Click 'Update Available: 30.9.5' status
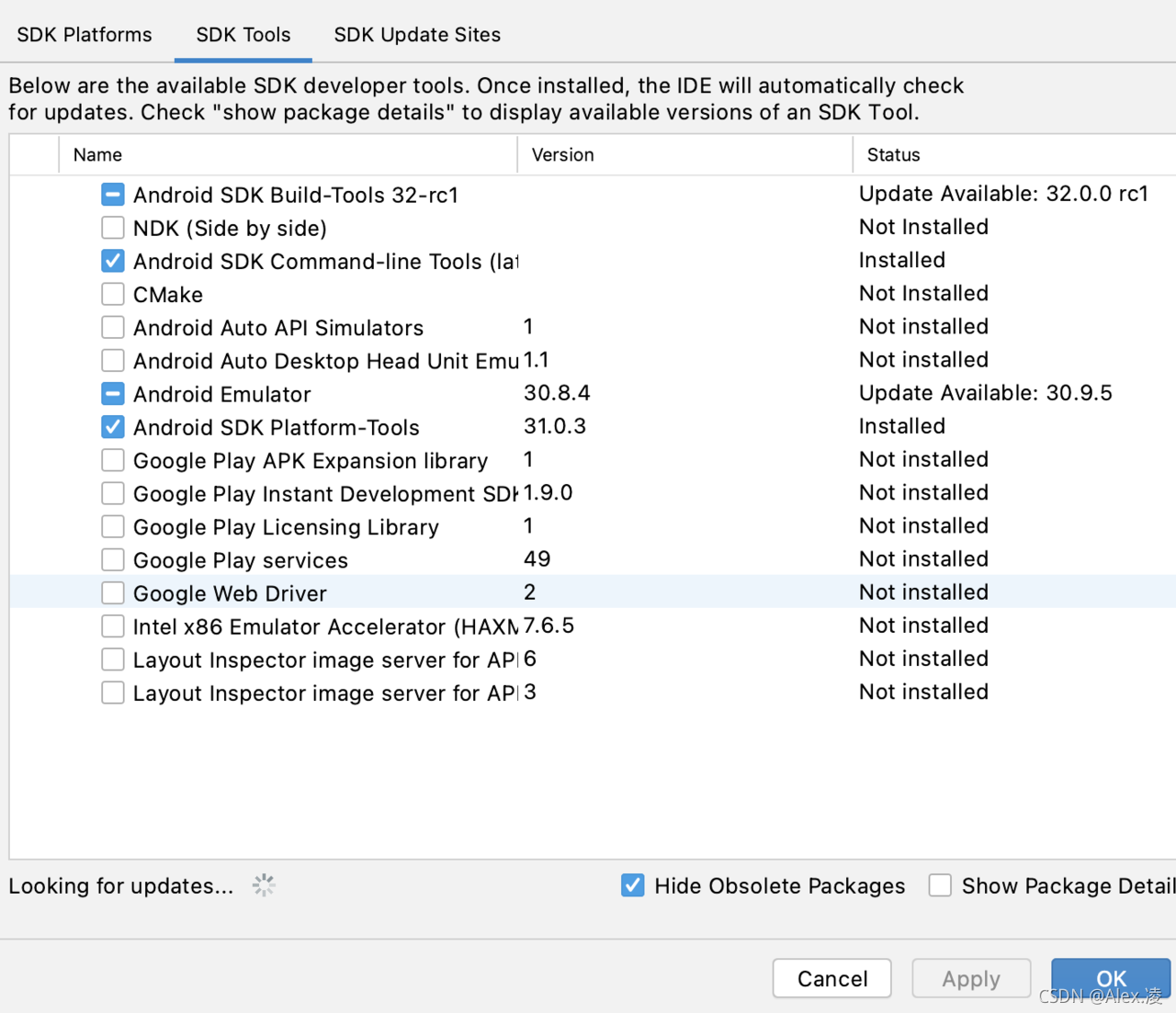 (x=986, y=393)
